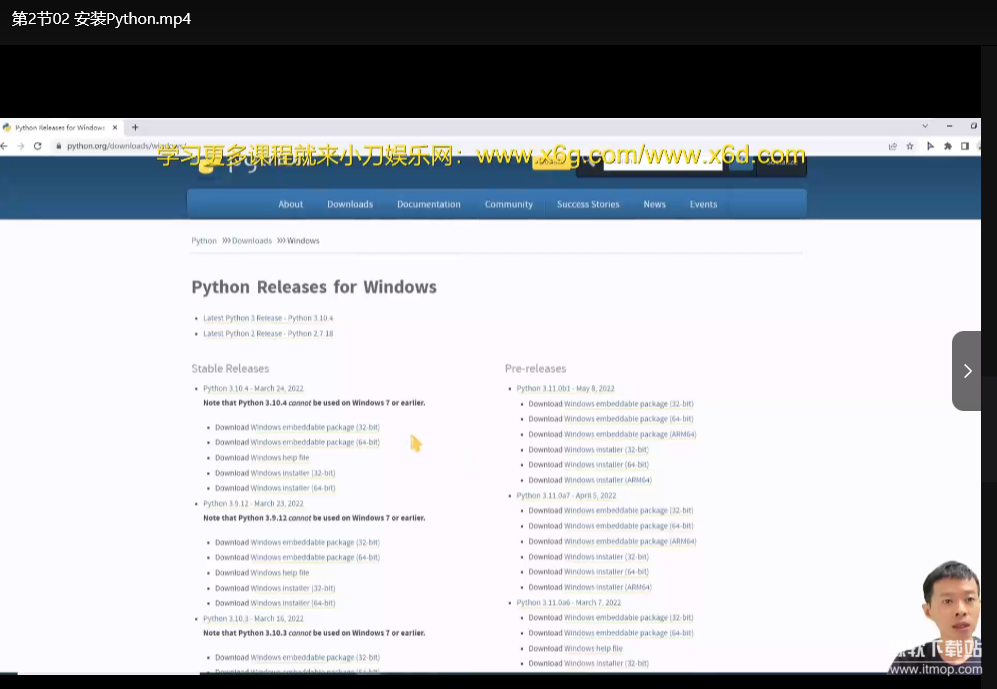
Task: Close the Python Releases for Windows tab
Action: tap(115, 127)
